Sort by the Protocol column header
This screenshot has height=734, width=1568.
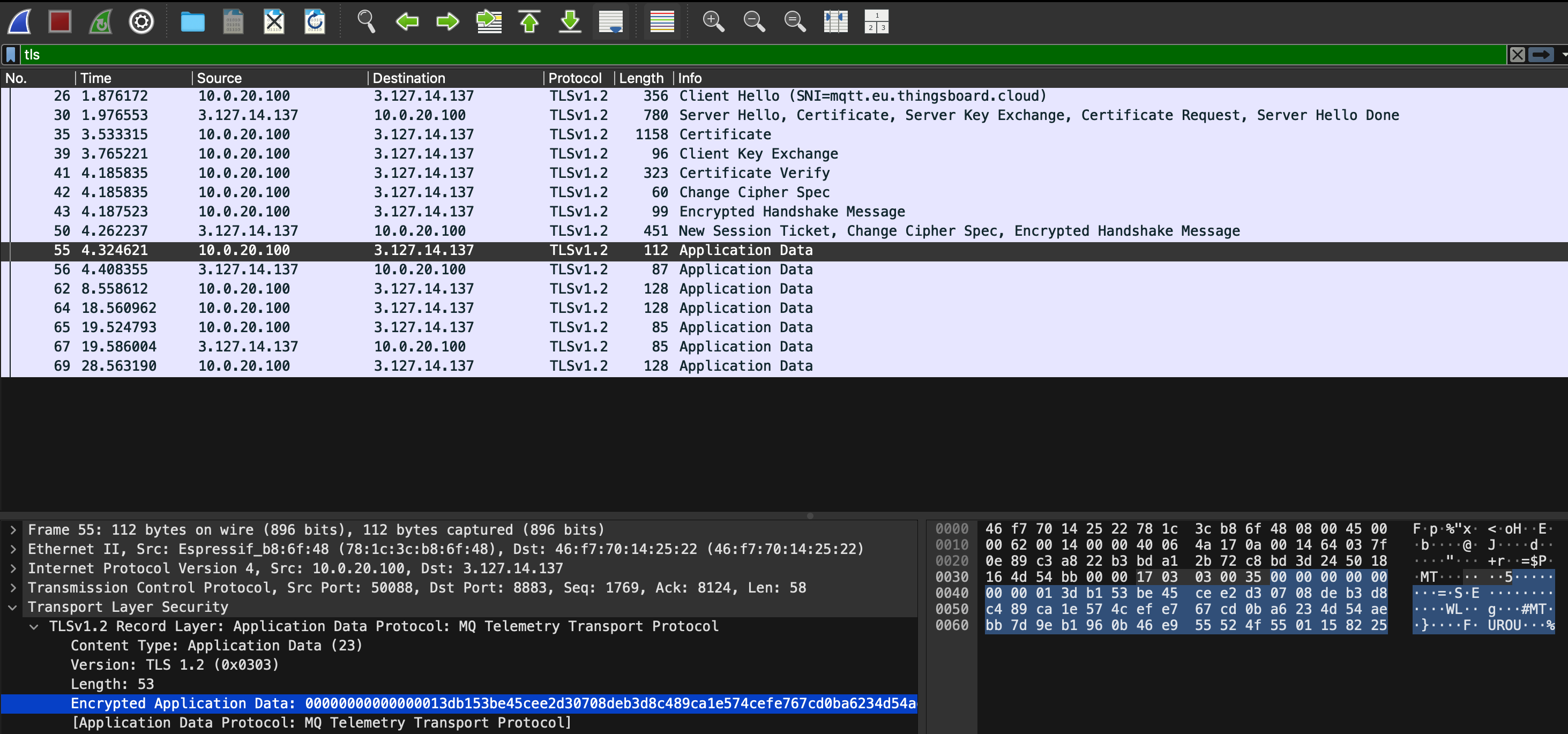pyautogui.click(x=579, y=78)
